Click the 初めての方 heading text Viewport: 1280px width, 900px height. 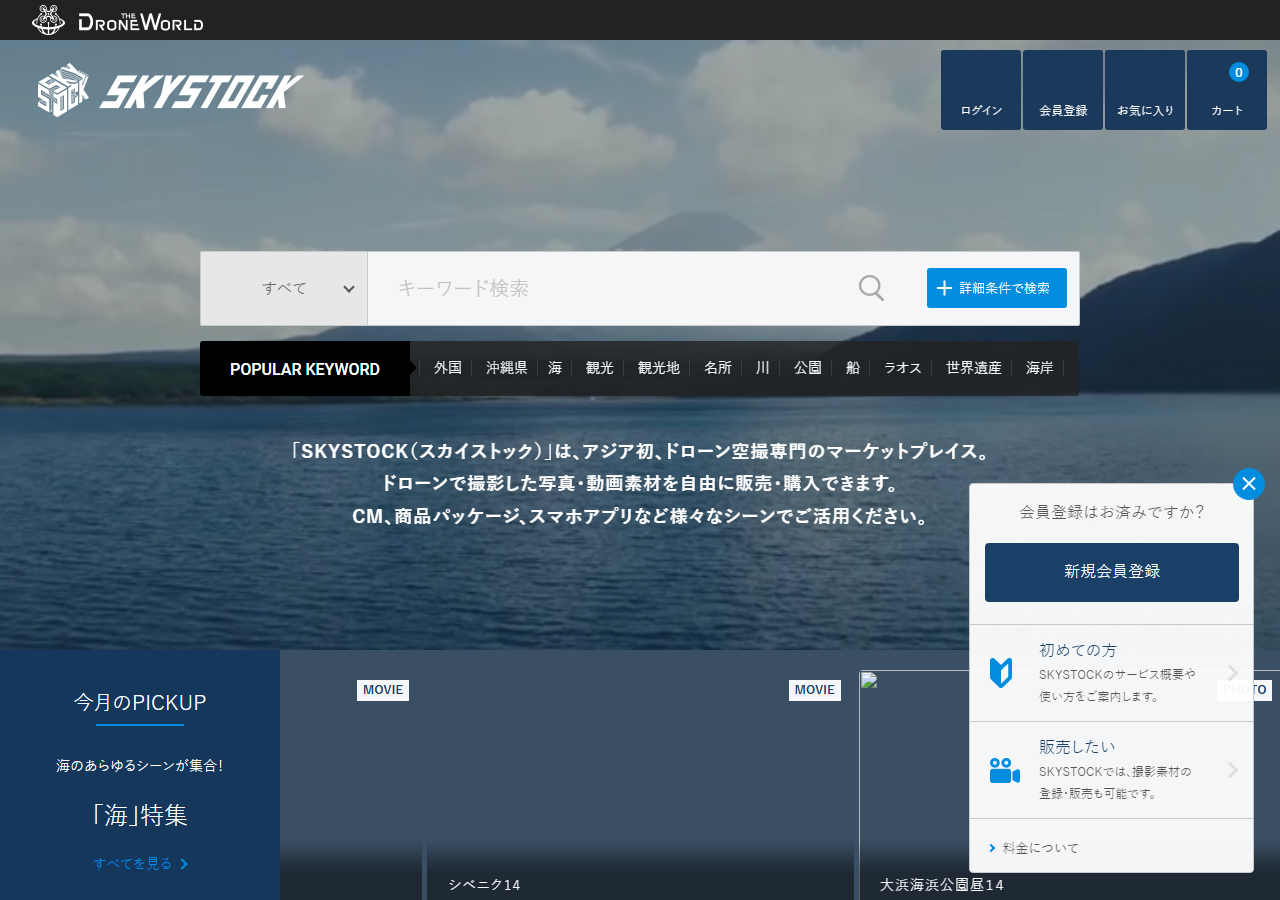click(1078, 650)
